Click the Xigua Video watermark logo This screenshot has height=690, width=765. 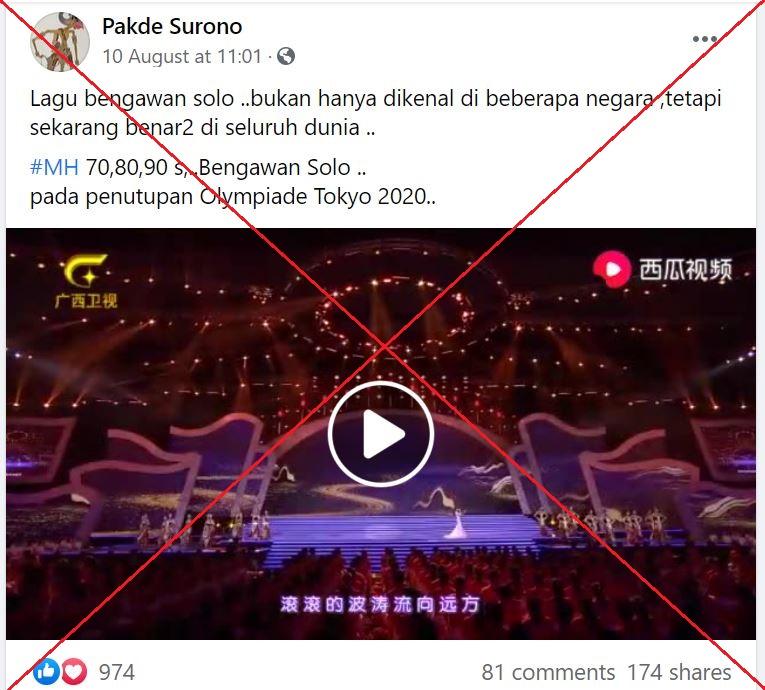[663, 269]
